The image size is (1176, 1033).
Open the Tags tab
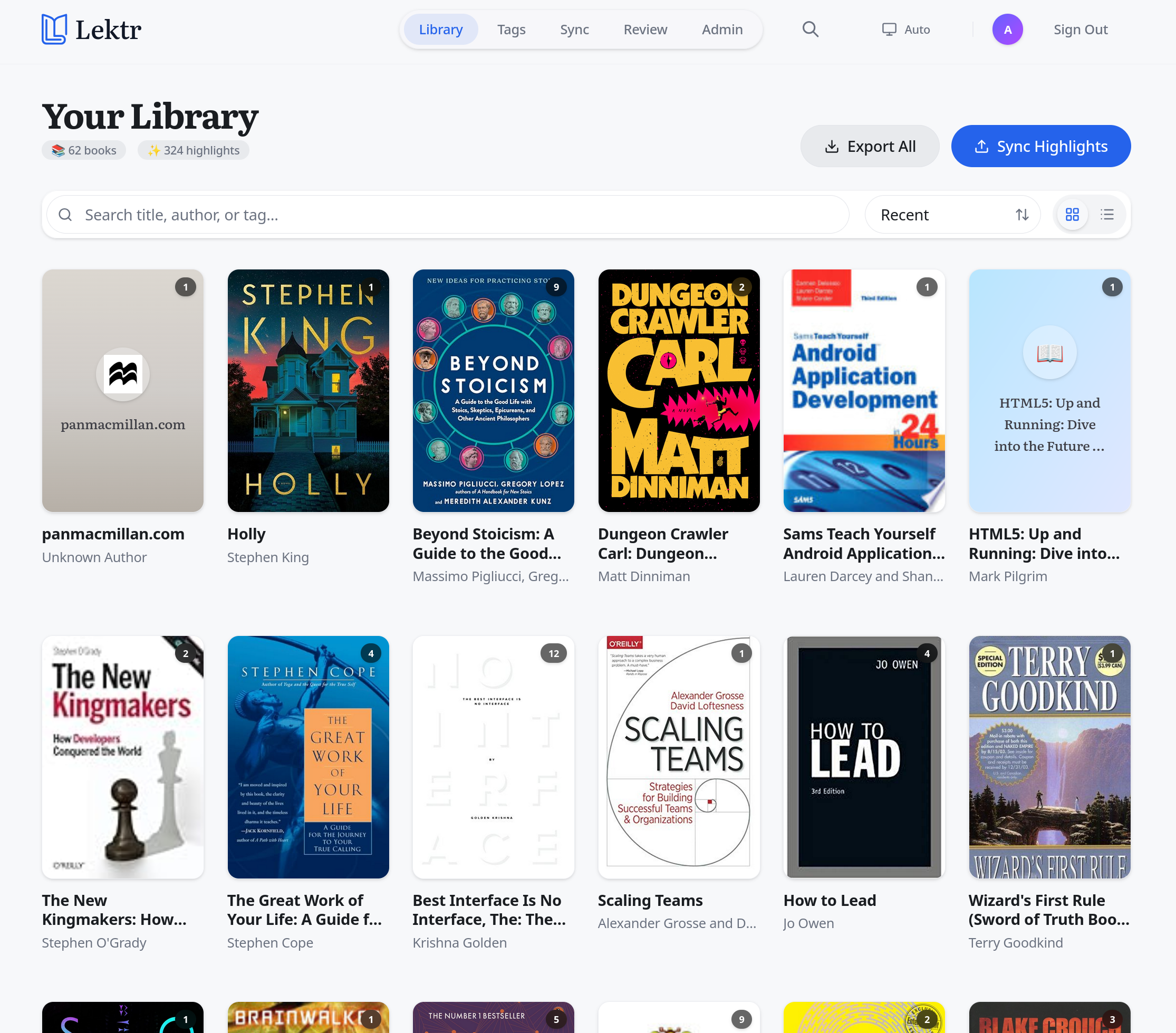[511, 30]
